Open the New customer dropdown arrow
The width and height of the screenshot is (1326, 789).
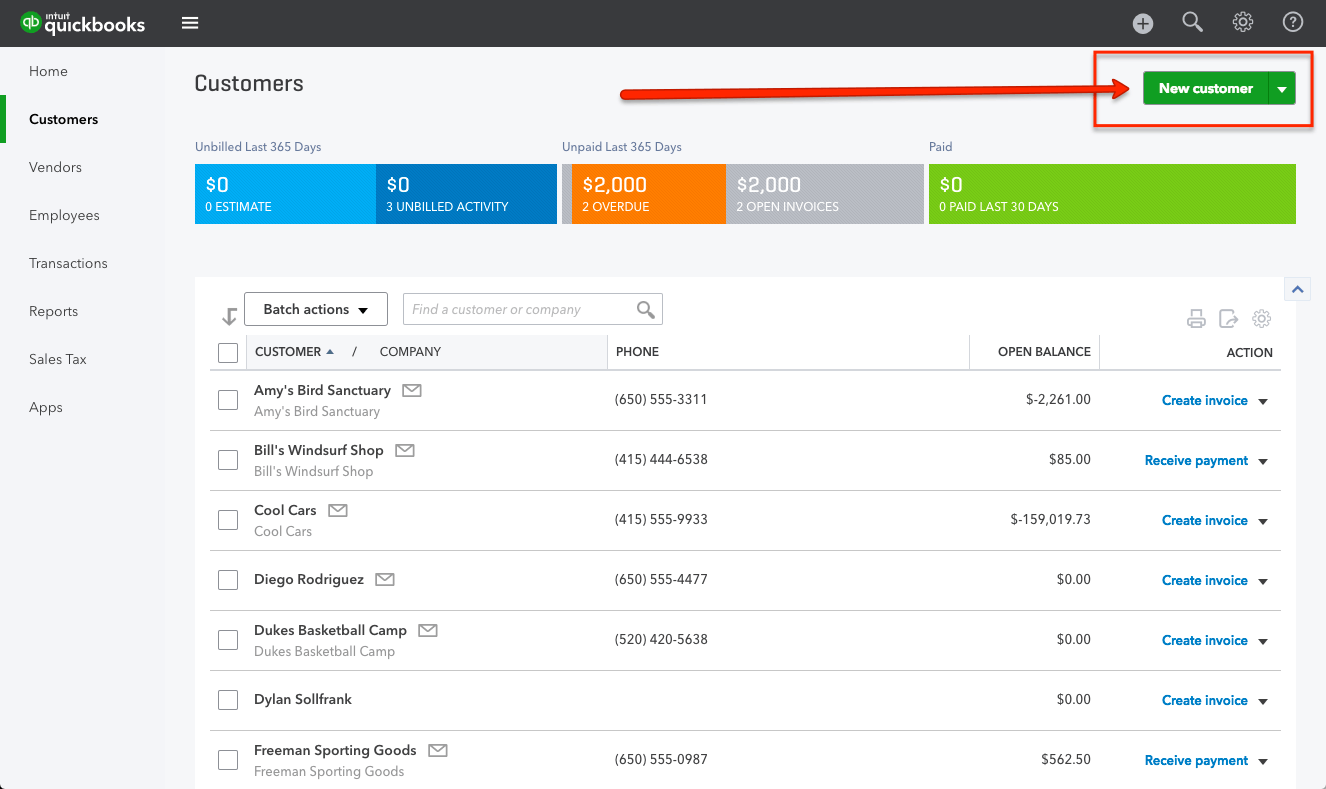coord(1282,88)
